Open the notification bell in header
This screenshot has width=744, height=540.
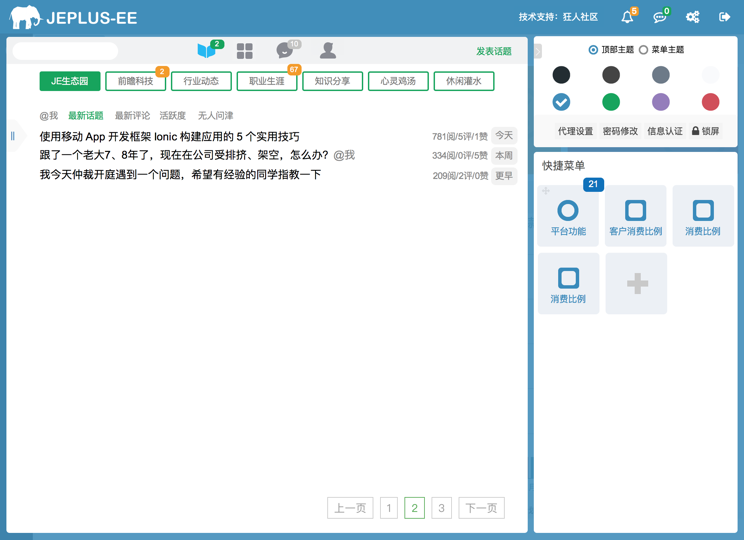coord(627,17)
